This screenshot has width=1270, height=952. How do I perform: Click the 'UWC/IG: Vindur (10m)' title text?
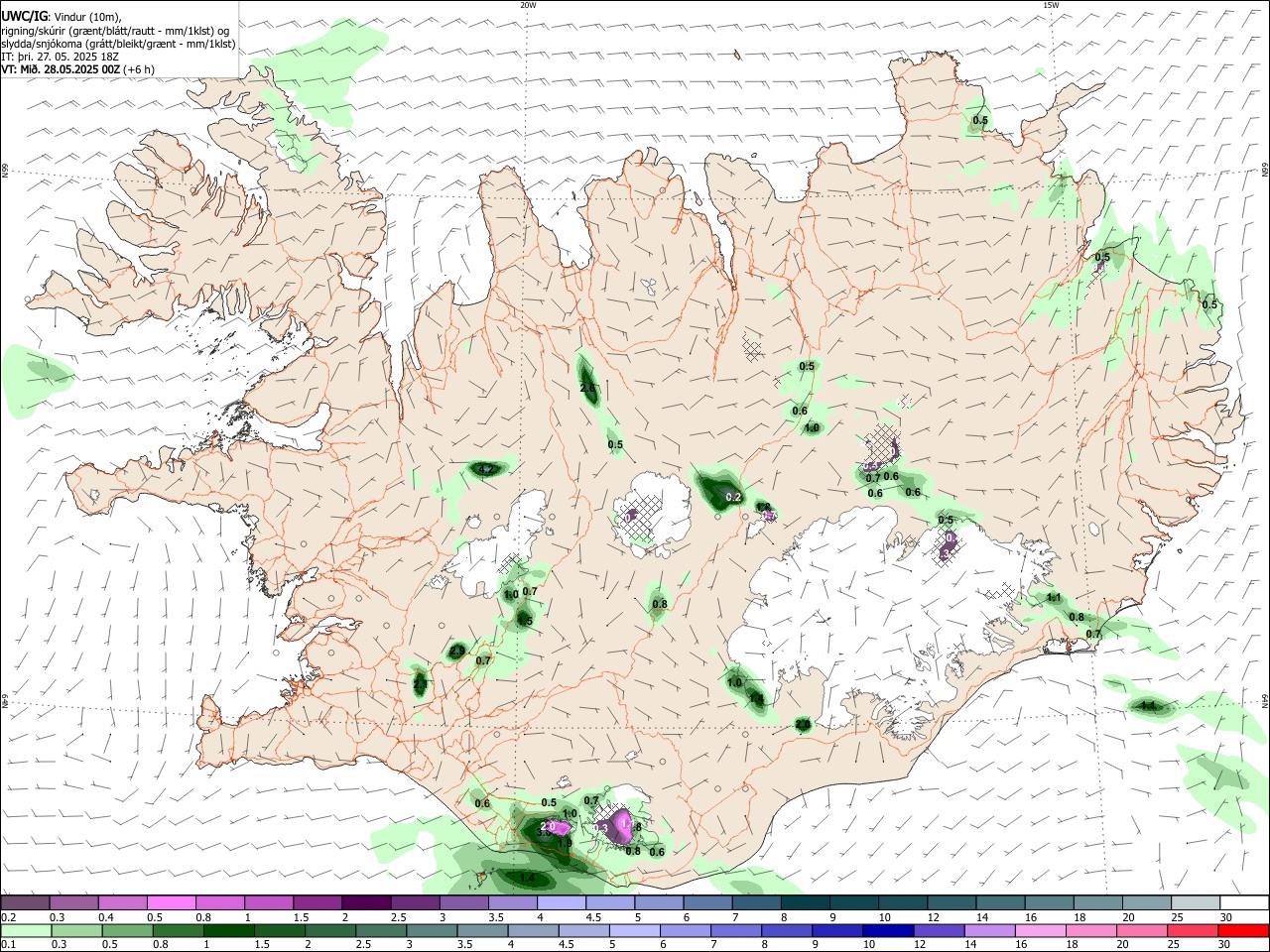tap(62, 16)
